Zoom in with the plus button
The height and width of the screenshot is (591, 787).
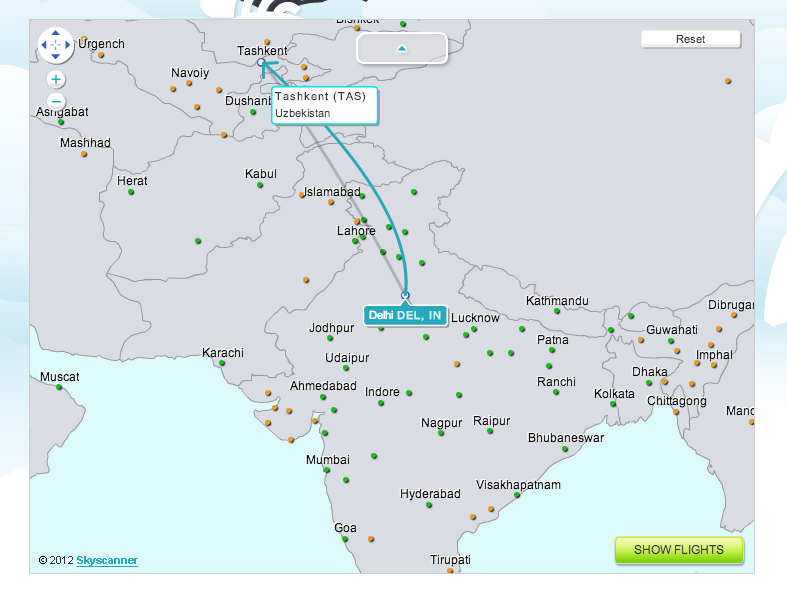(56, 79)
